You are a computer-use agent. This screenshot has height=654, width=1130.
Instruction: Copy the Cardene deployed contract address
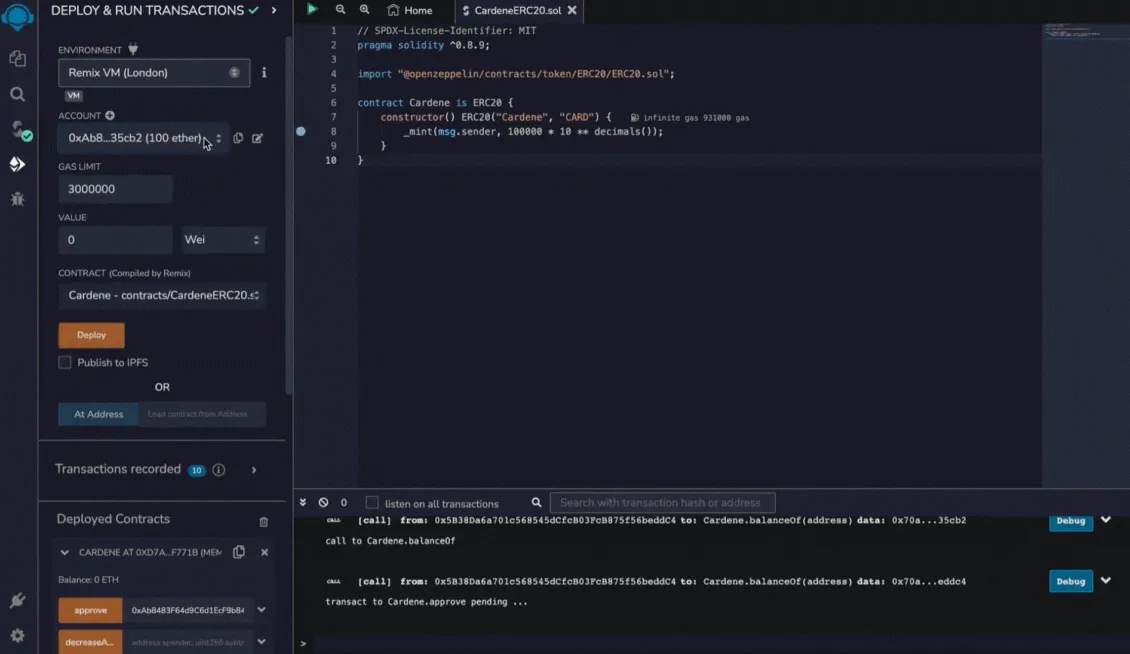pos(239,552)
